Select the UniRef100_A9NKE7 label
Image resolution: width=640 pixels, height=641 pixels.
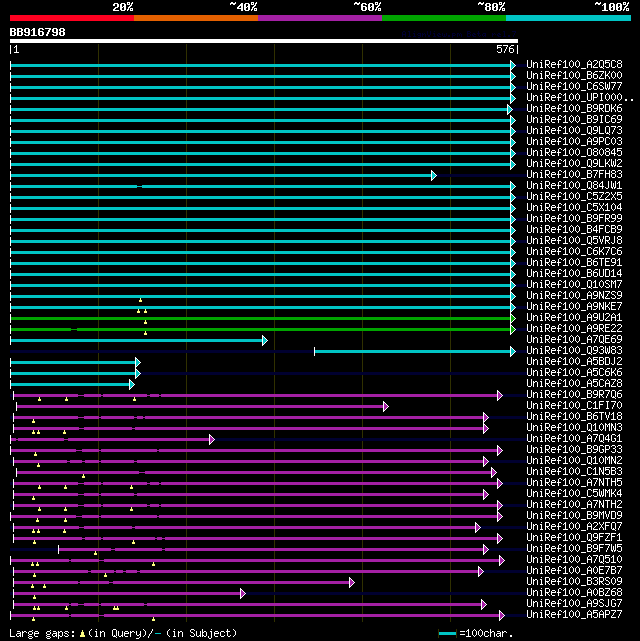[574, 307]
